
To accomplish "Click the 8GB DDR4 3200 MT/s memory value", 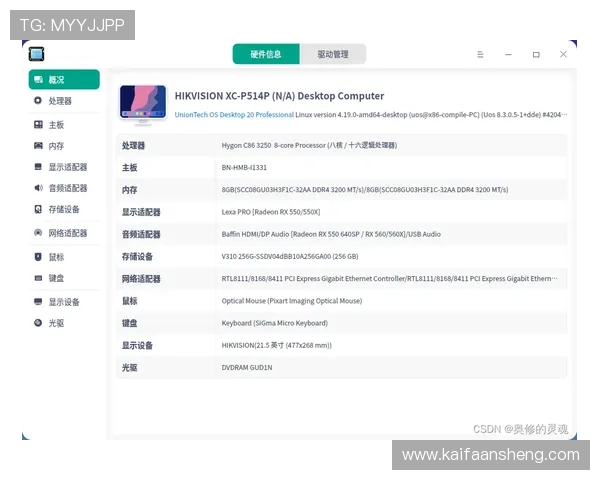I will pyautogui.click(x=365, y=189).
